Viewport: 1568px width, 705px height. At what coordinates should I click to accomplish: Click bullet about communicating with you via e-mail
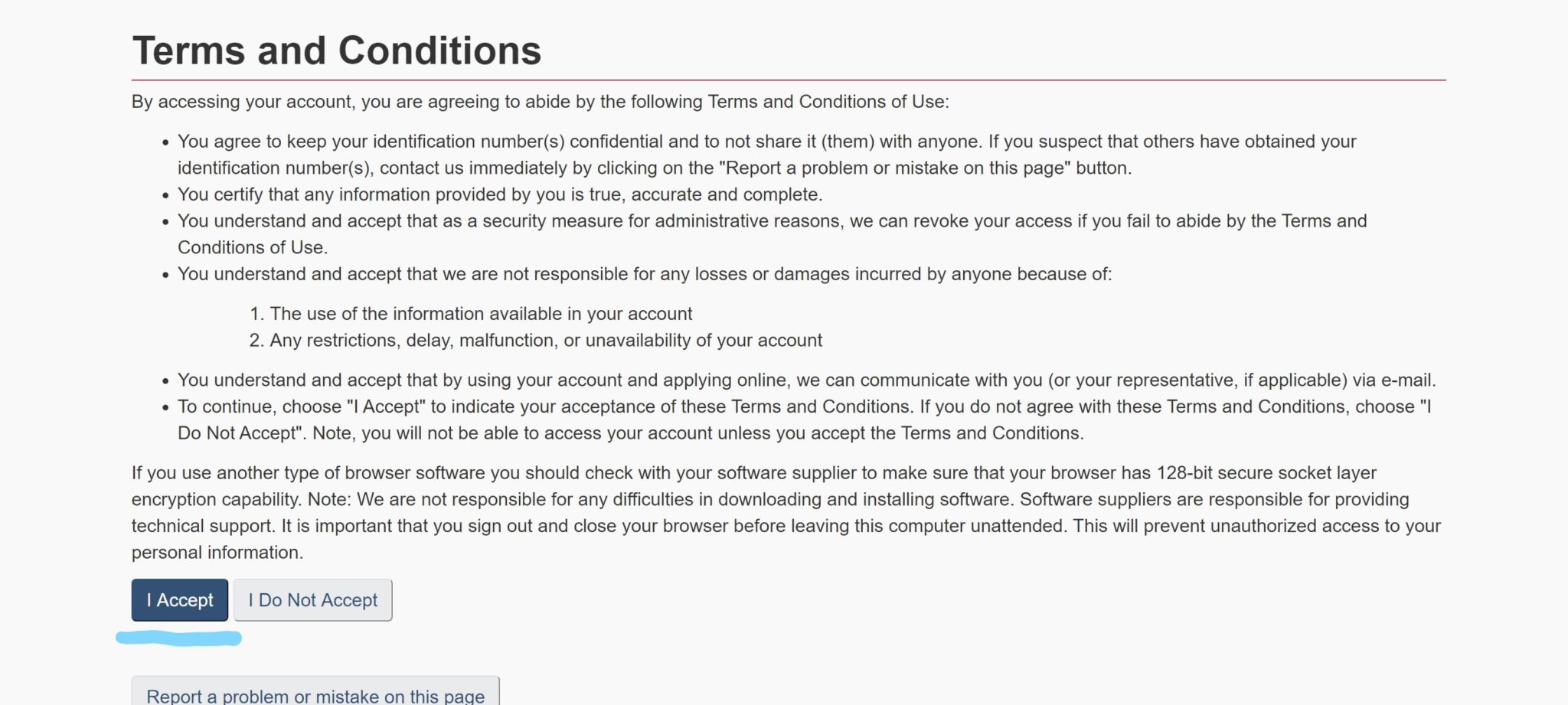click(x=807, y=380)
